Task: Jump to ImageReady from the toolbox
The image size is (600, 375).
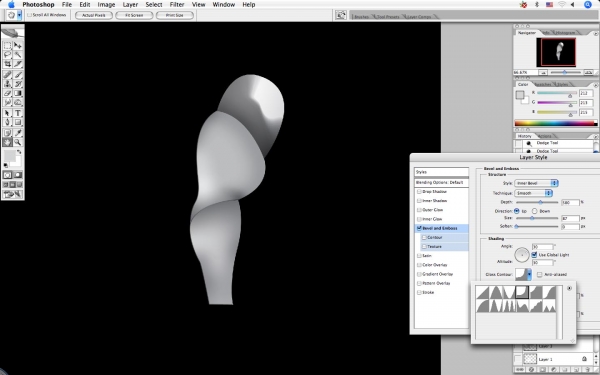Action: (x=13, y=194)
